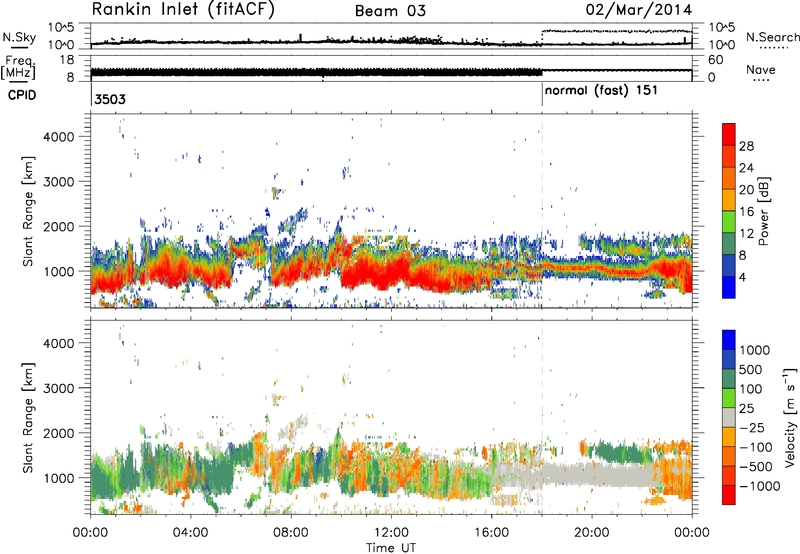
Task: Click the CPID value '3503'
Action: pyautogui.click(x=110, y=99)
